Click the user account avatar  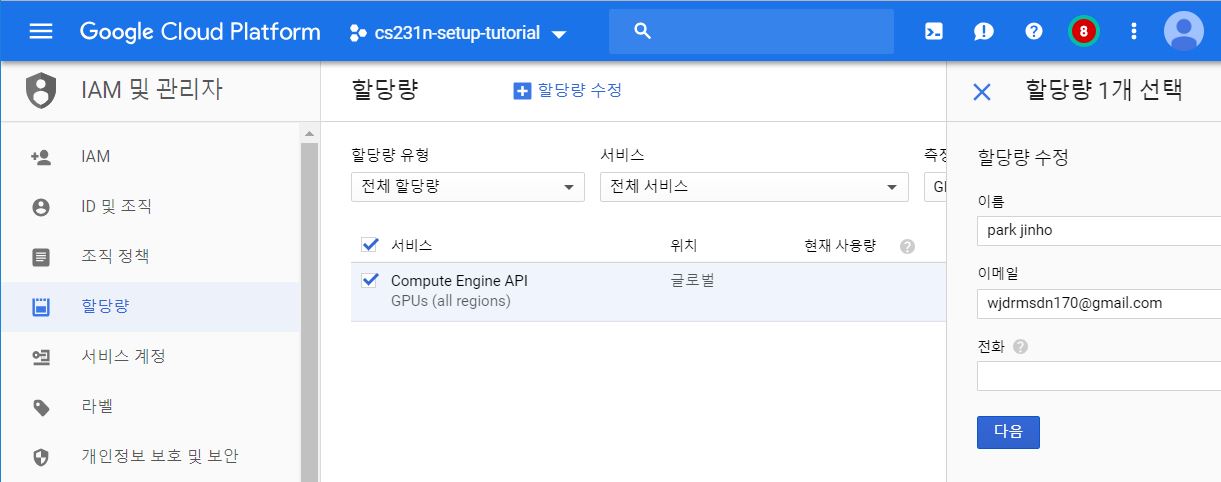pyautogui.click(x=1183, y=31)
